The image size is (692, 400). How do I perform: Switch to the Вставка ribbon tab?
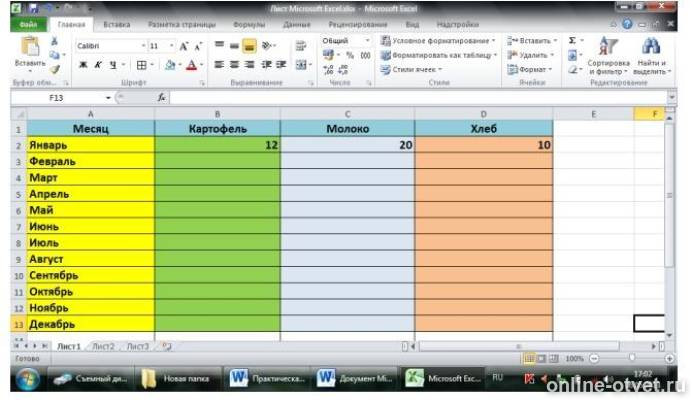coord(117,23)
